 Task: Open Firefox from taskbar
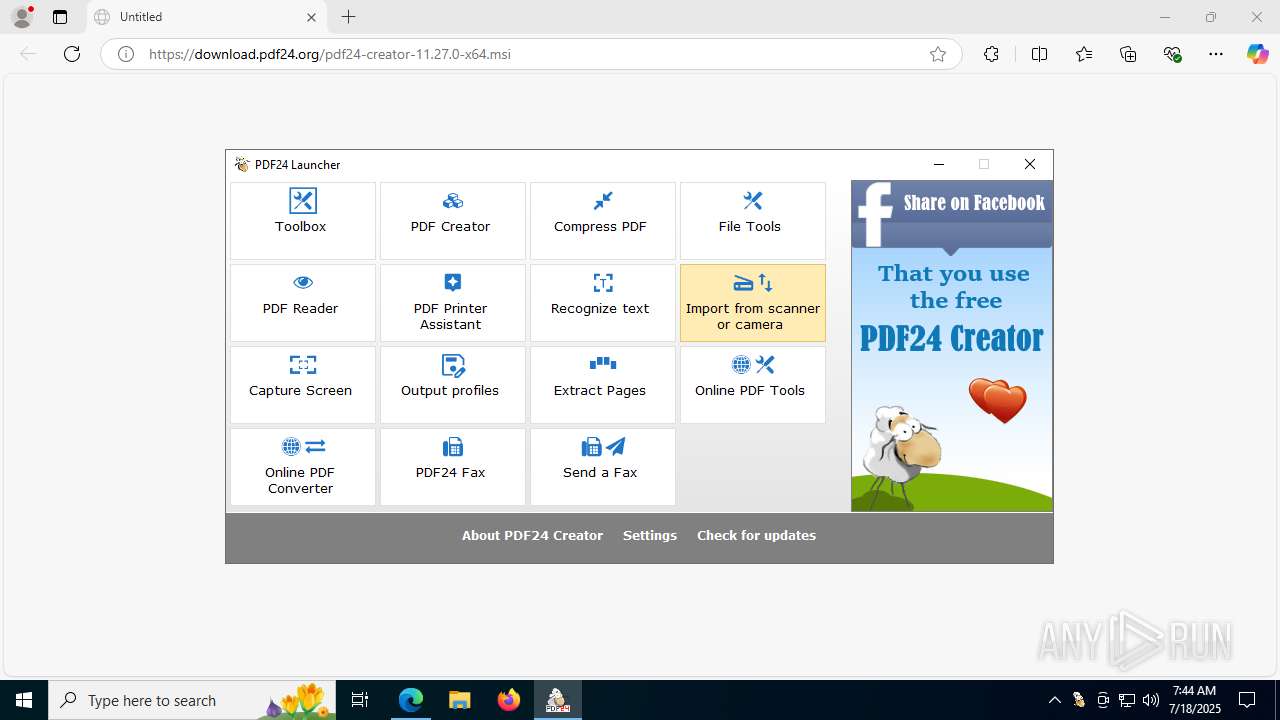point(509,700)
